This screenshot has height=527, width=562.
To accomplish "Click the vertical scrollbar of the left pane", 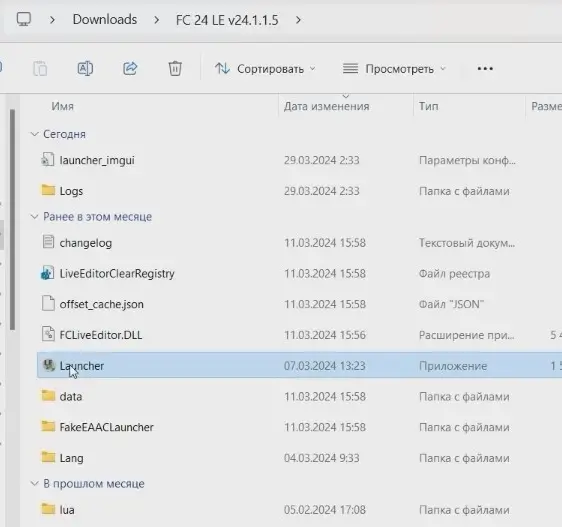I will click(x=13, y=219).
